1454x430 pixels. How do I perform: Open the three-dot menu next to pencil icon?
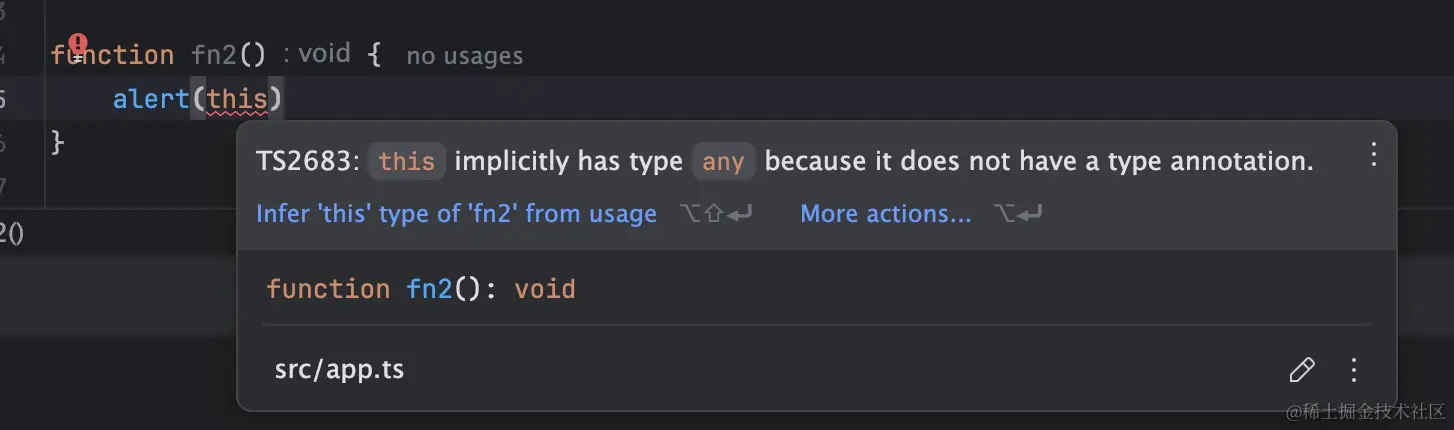click(1354, 370)
